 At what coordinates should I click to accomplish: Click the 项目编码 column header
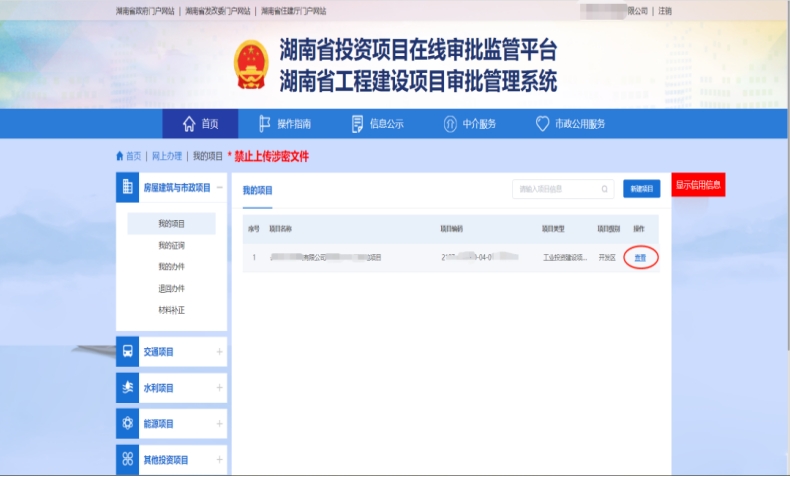pos(451,229)
